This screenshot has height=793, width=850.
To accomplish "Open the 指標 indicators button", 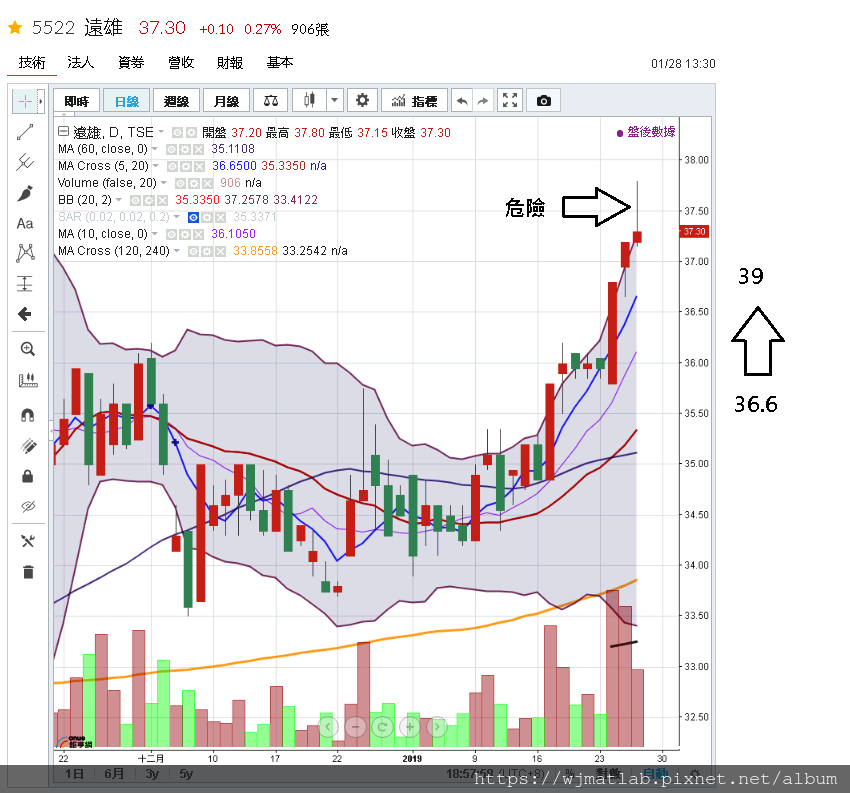I will pyautogui.click(x=414, y=101).
